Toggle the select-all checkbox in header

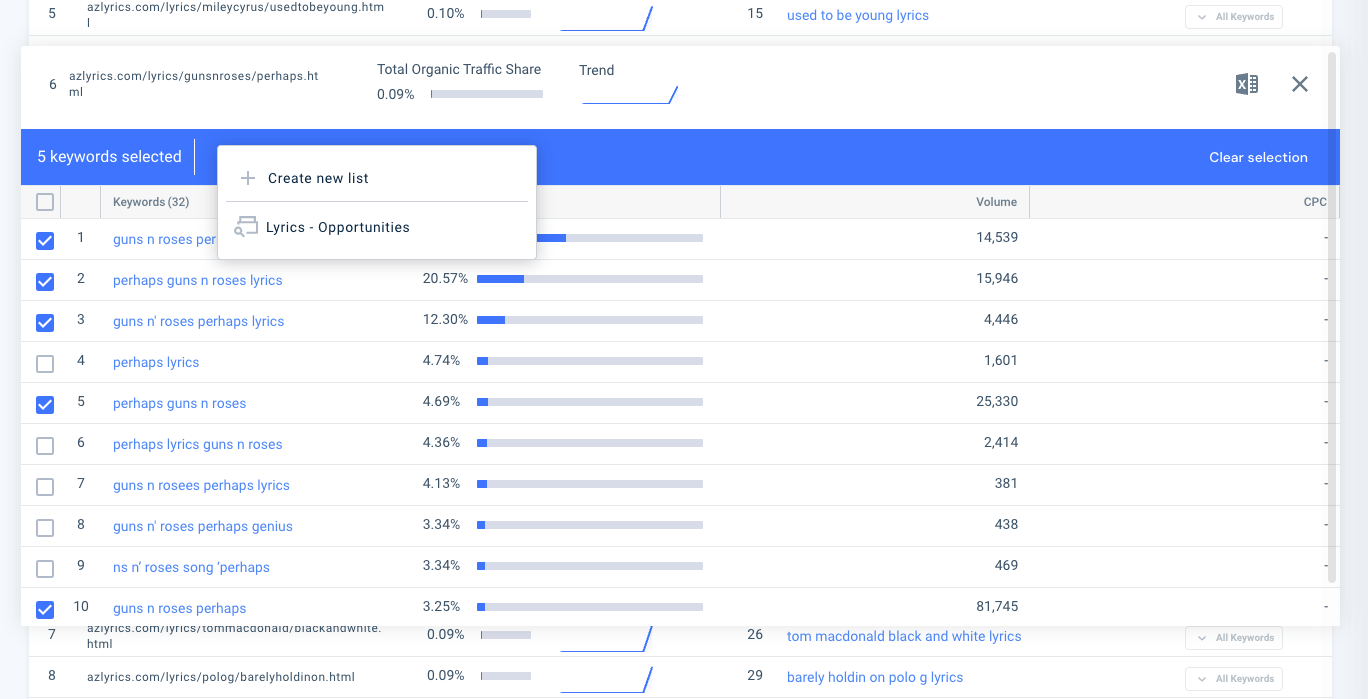pyautogui.click(x=44, y=201)
